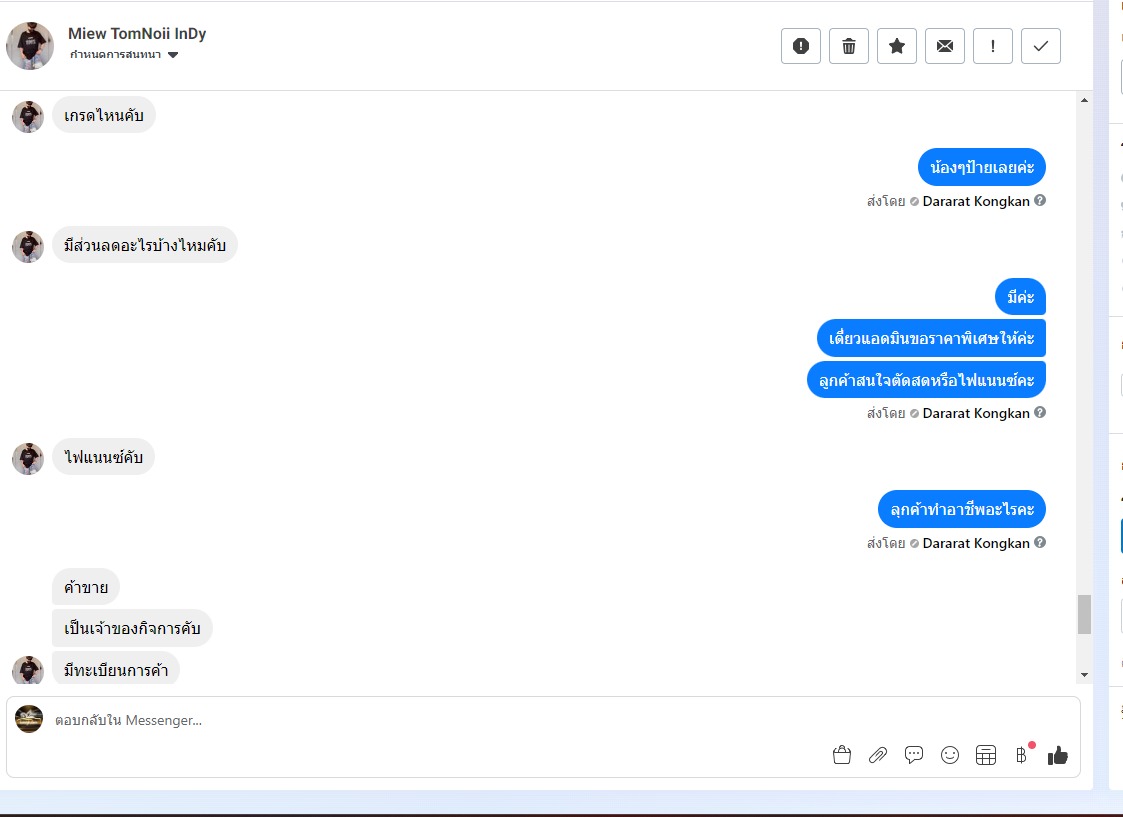The width and height of the screenshot is (1123, 817).
Task: Open the table template icon
Action: [x=986, y=755]
